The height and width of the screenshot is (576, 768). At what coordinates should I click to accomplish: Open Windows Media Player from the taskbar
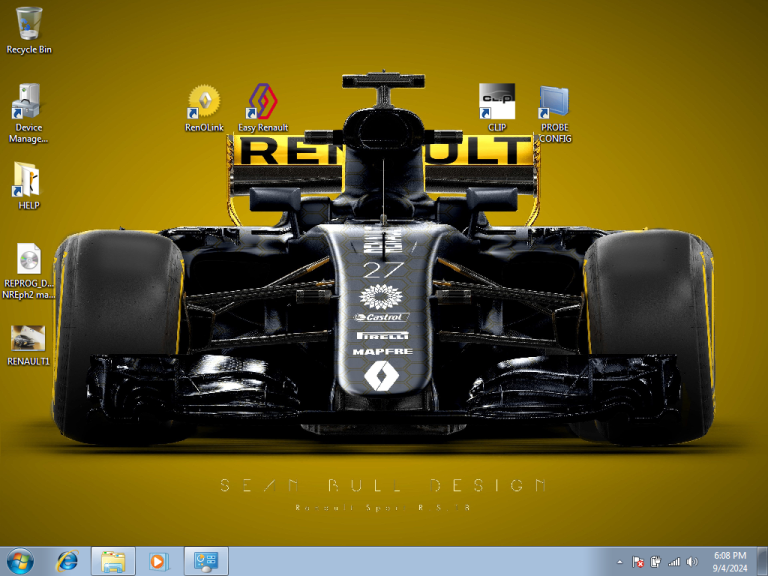click(x=159, y=561)
